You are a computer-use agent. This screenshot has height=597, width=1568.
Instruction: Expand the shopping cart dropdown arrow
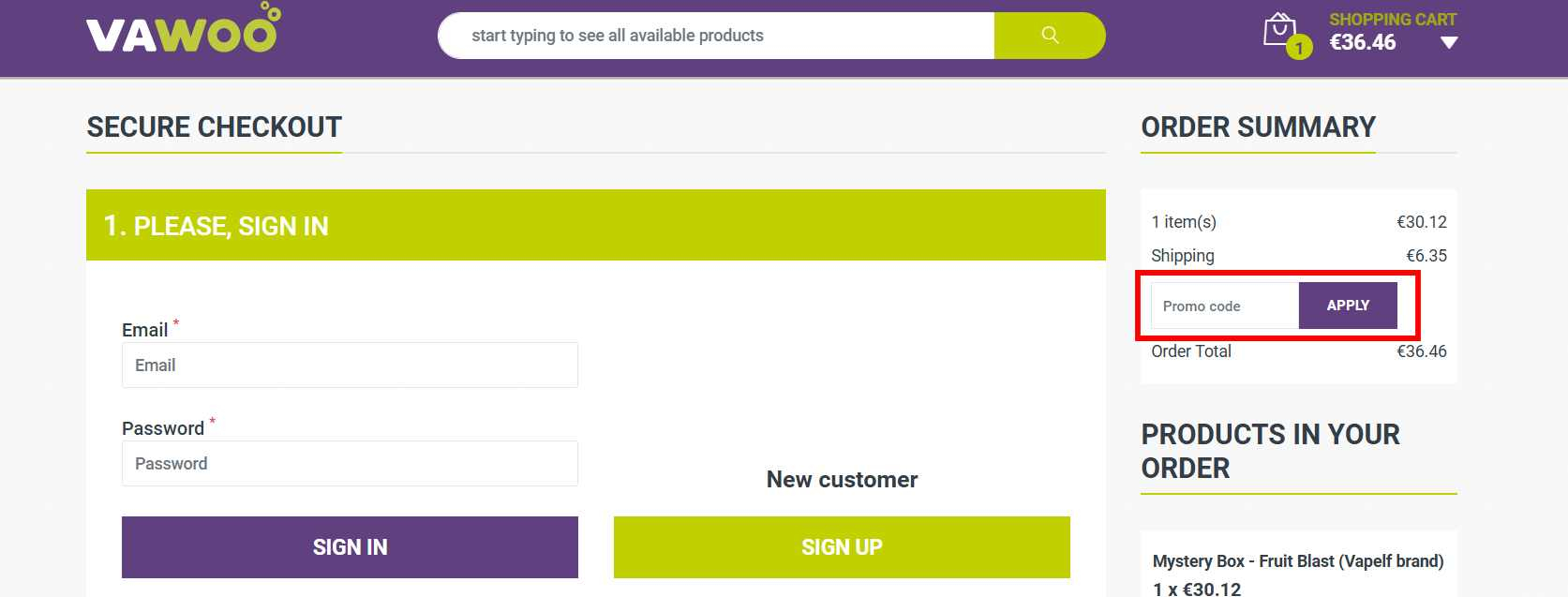click(1449, 42)
